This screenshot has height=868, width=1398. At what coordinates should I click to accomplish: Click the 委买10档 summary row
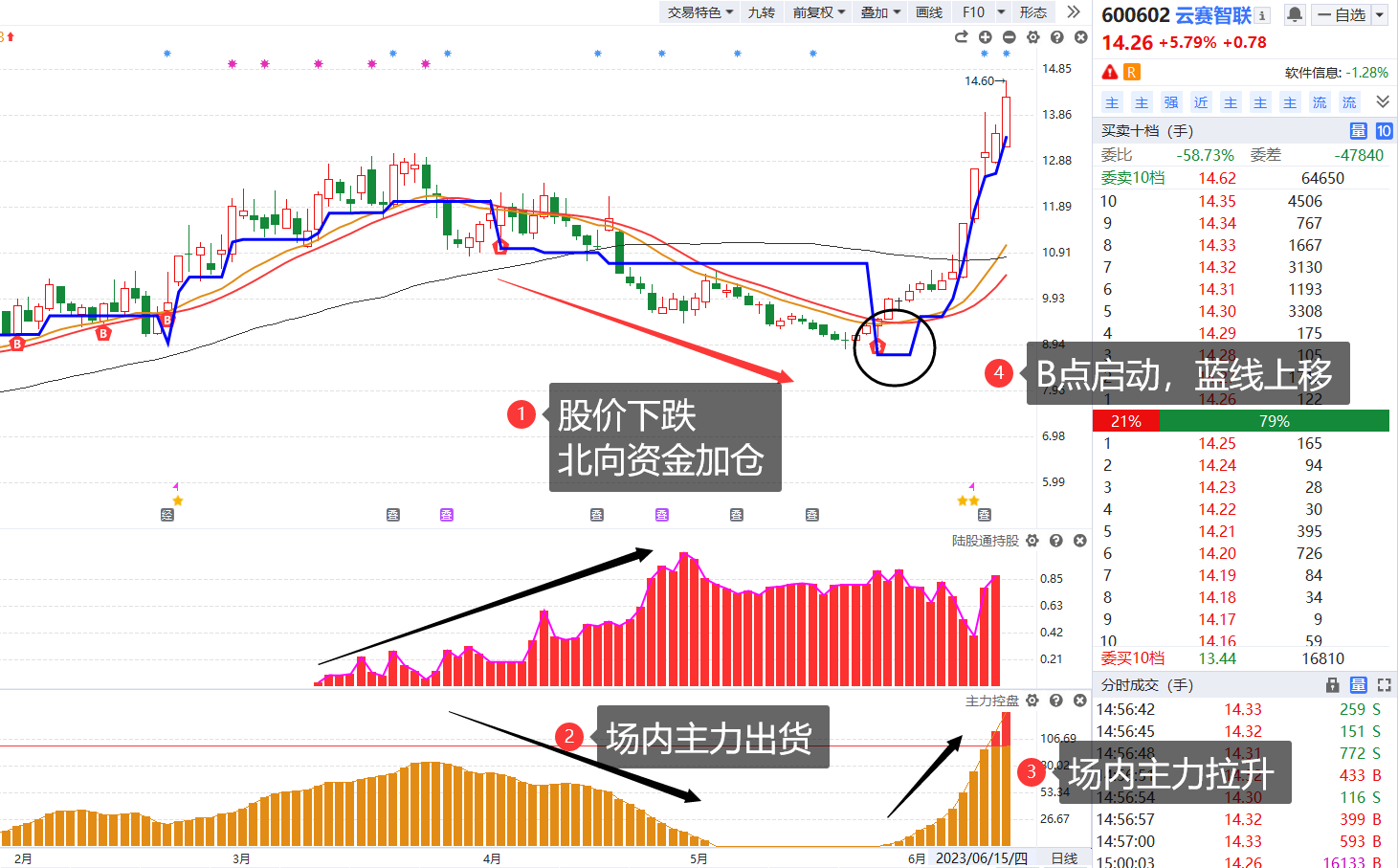(1241, 658)
